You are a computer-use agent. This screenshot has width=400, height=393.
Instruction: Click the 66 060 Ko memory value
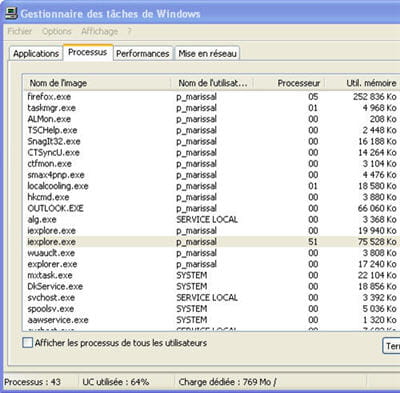tap(377, 208)
